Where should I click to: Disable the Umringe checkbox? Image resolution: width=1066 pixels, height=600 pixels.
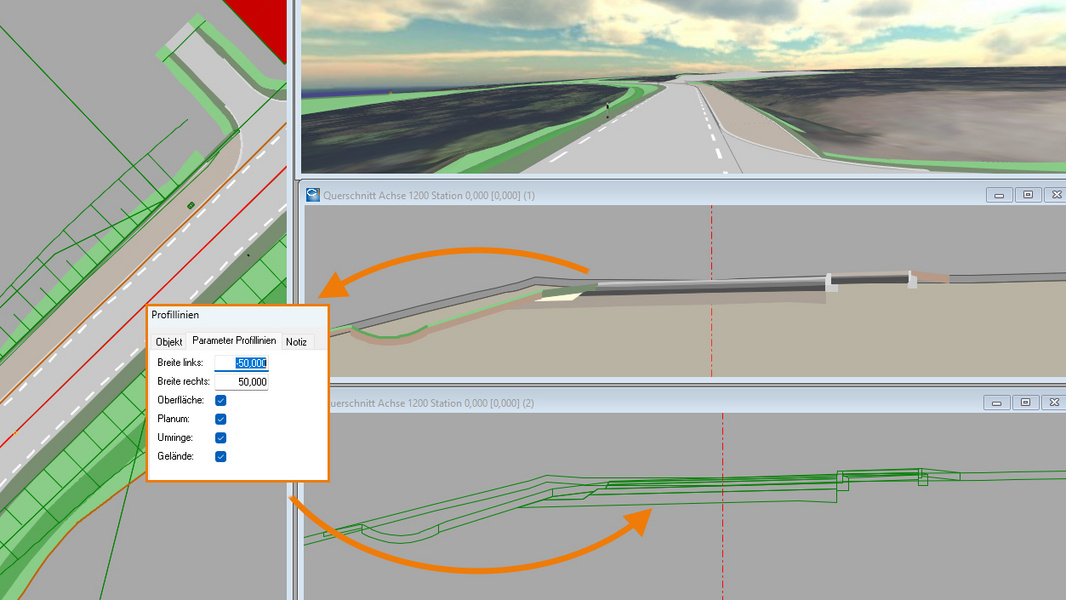coord(221,438)
